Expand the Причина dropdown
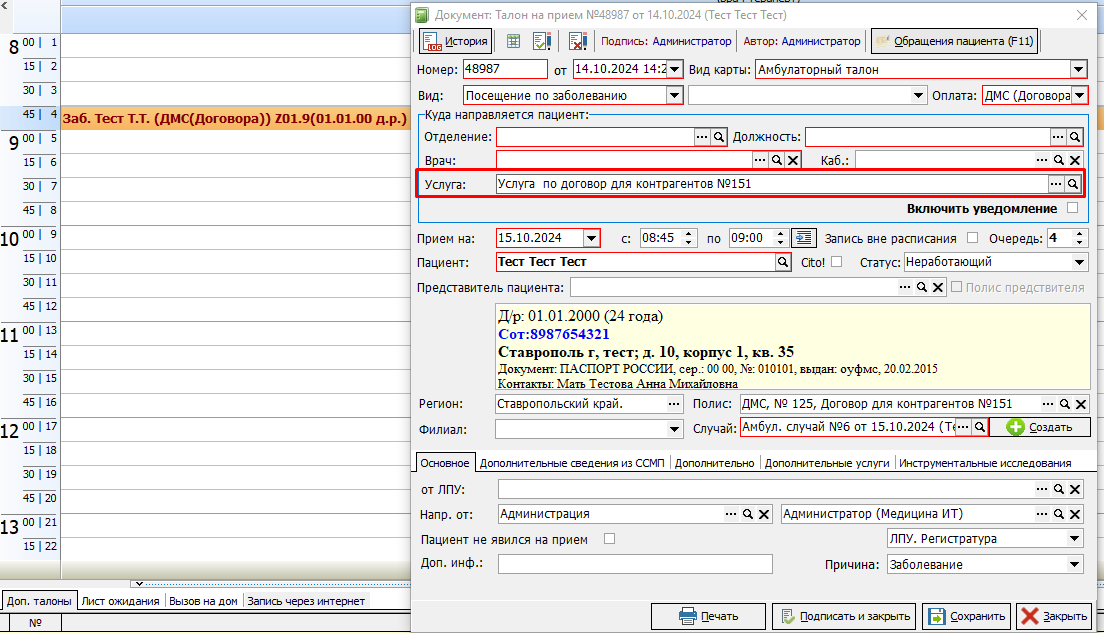The width and height of the screenshot is (1104, 633). 1074,565
